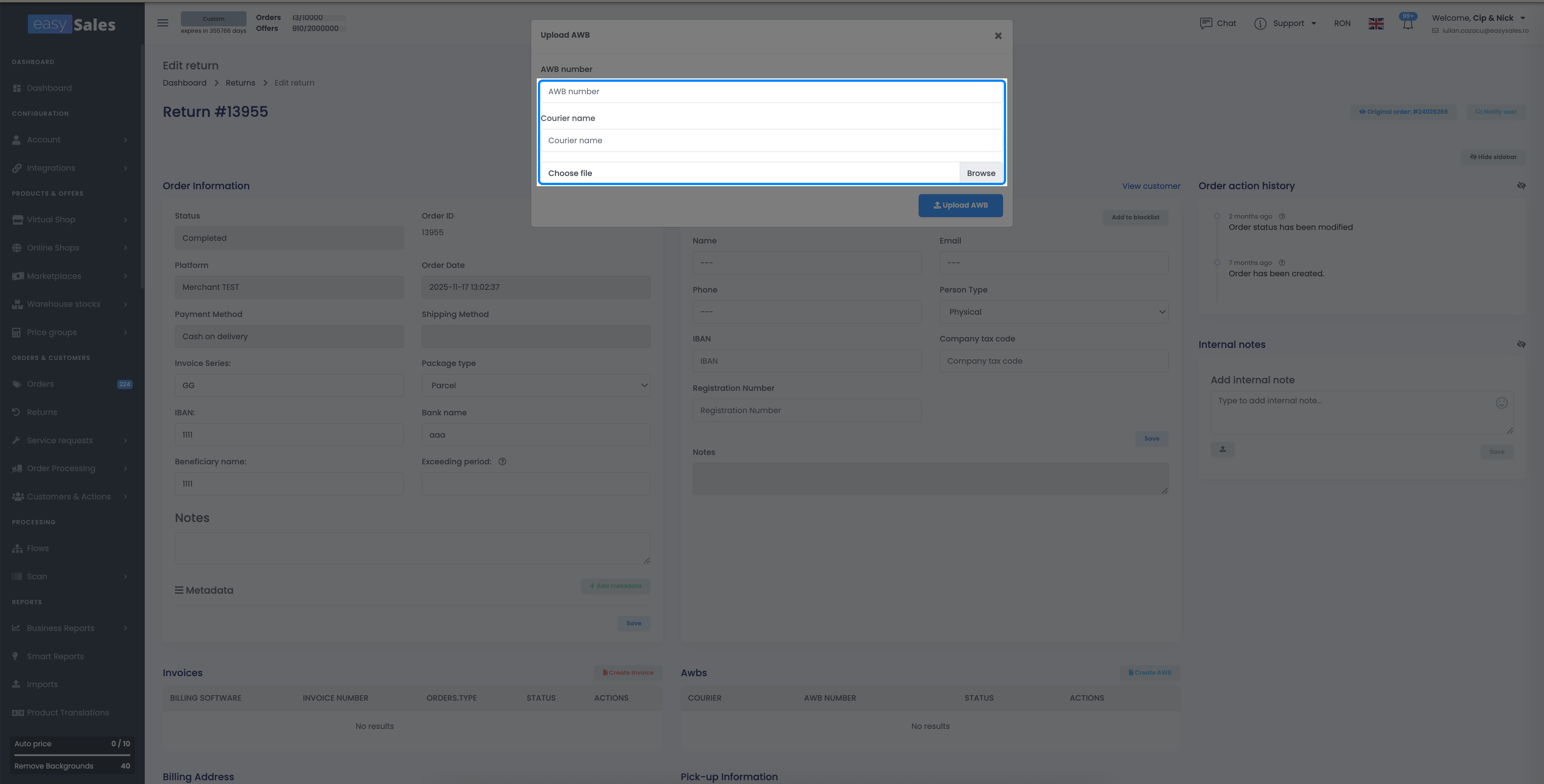1544x784 pixels.
Task: Click Notify user button
Action: pos(1495,112)
